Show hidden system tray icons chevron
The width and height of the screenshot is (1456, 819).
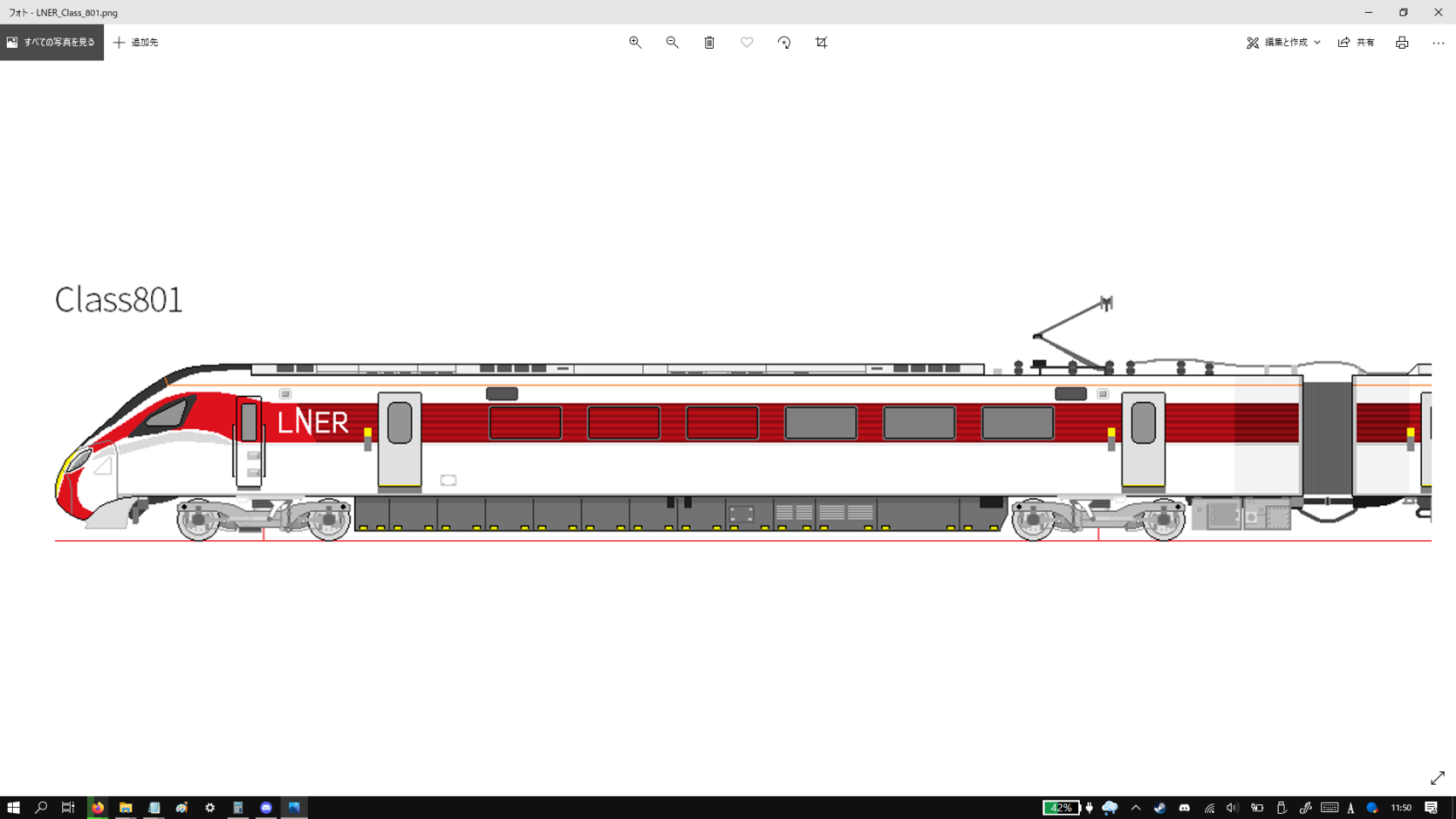pyautogui.click(x=1135, y=807)
